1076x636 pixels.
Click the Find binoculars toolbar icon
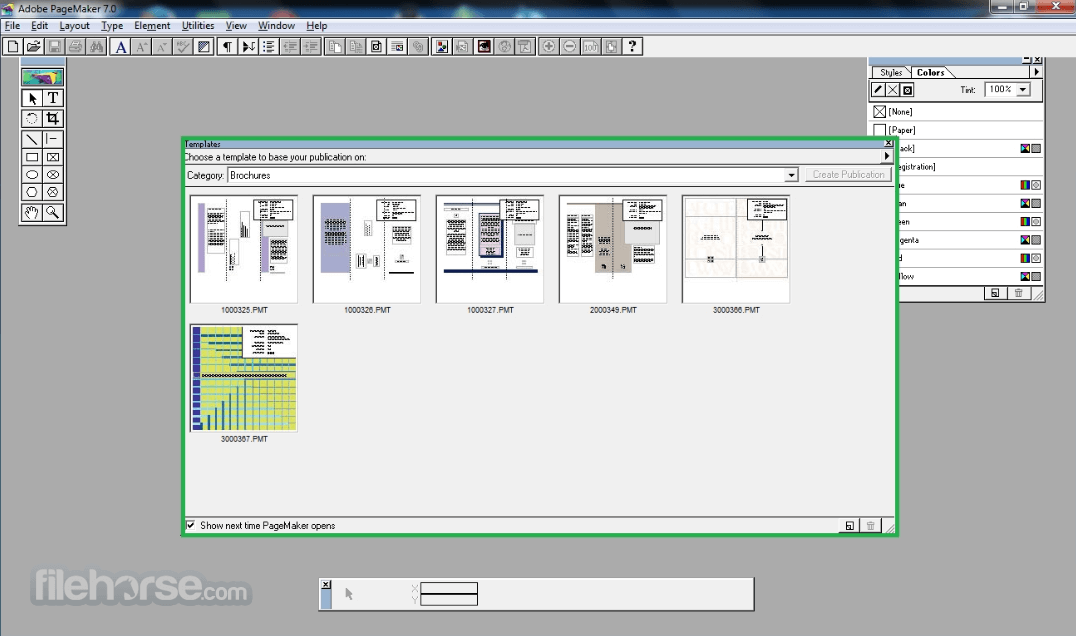tap(97, 47)
